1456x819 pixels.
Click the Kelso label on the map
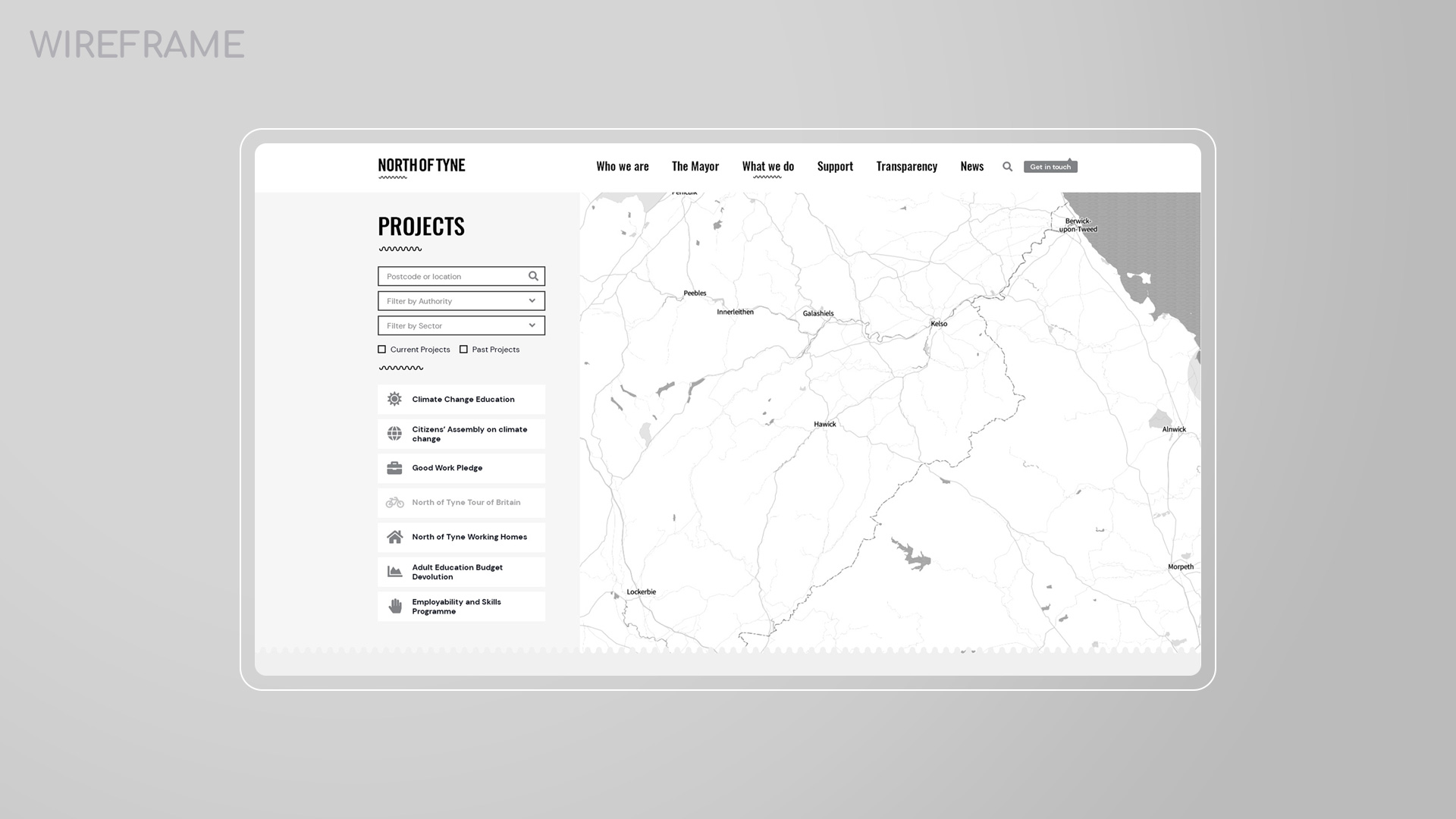coord(939,324)
